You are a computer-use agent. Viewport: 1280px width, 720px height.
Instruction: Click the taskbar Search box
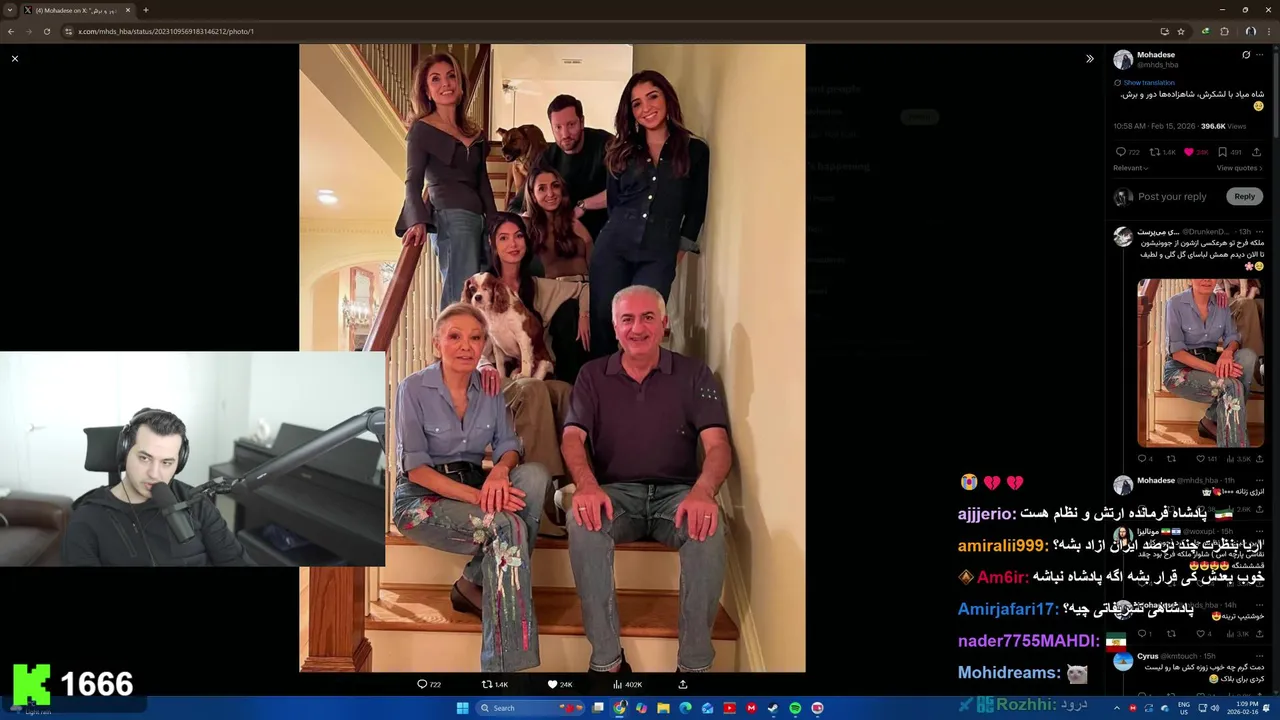click(x=529, y=708)
